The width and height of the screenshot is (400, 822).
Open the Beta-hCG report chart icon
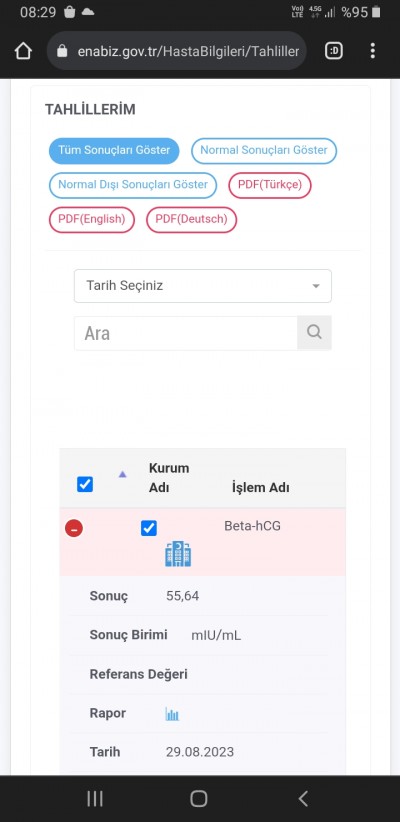pyautogui.click(x=172, y=713)
